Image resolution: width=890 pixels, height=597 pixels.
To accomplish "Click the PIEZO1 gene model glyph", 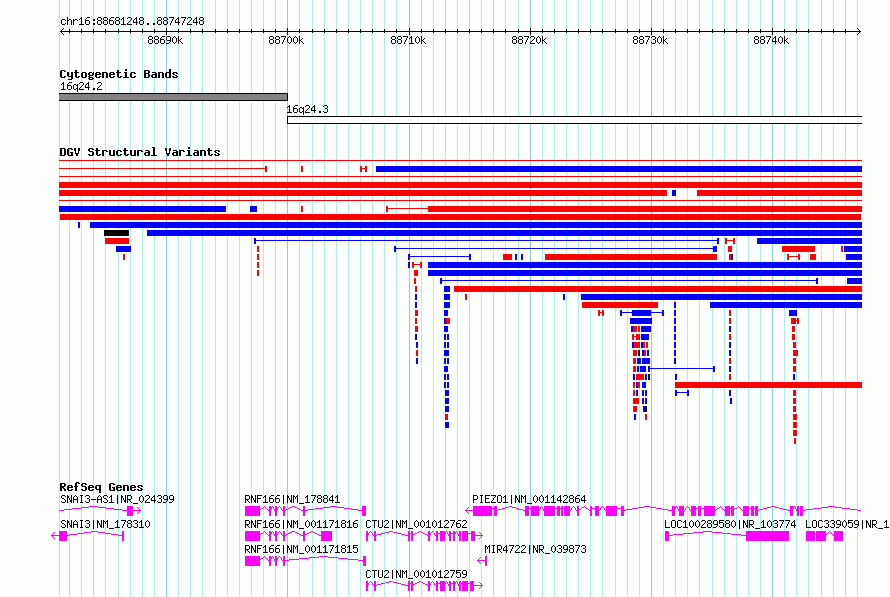I will coord(663,511).
